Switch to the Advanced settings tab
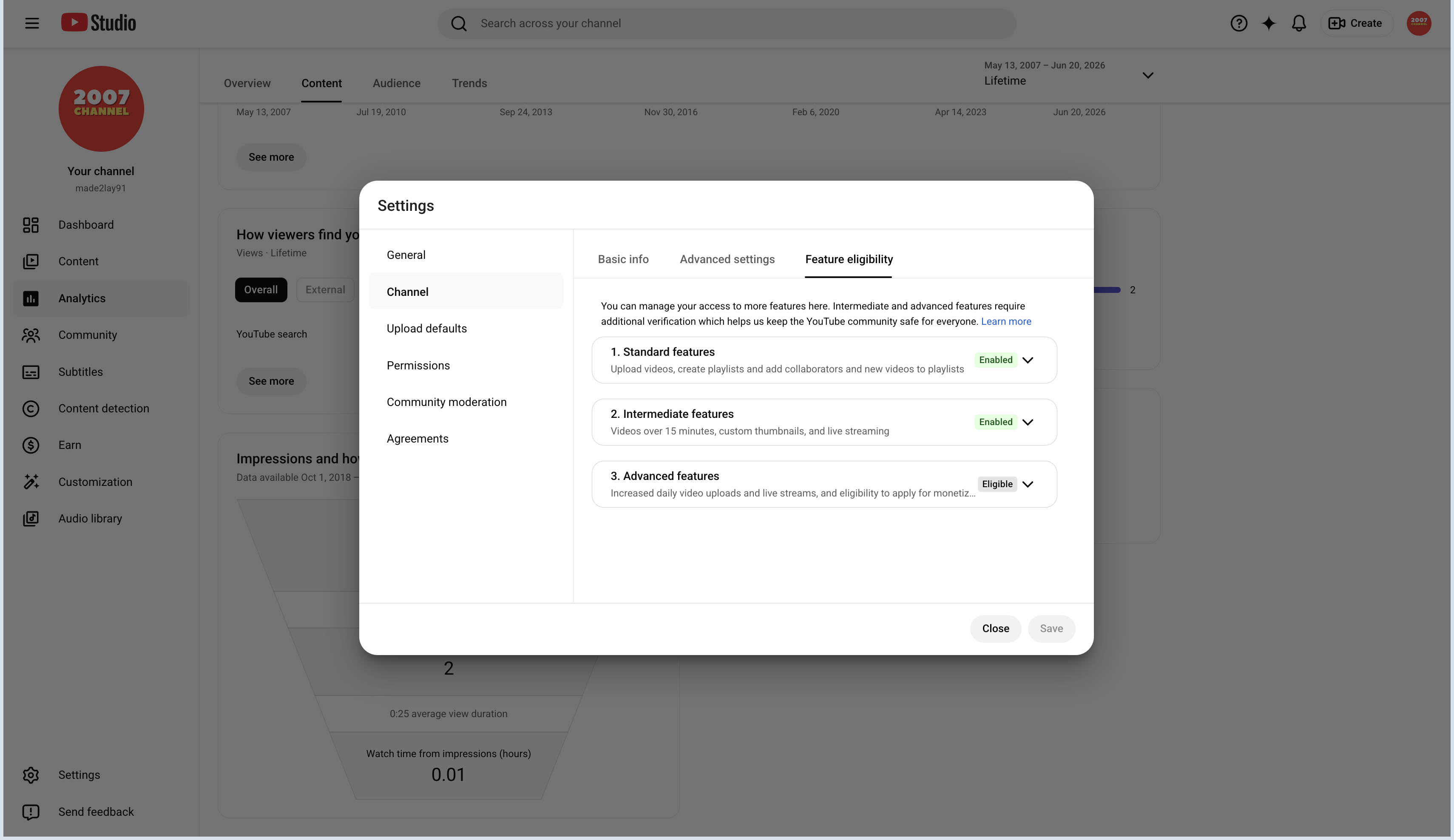The image size is (1454, 840). 727,260
